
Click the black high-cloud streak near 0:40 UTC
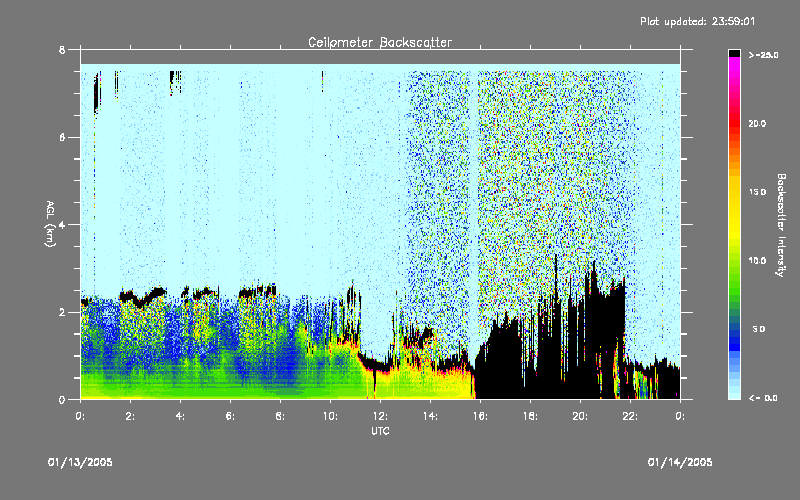[x=97, y=93]
